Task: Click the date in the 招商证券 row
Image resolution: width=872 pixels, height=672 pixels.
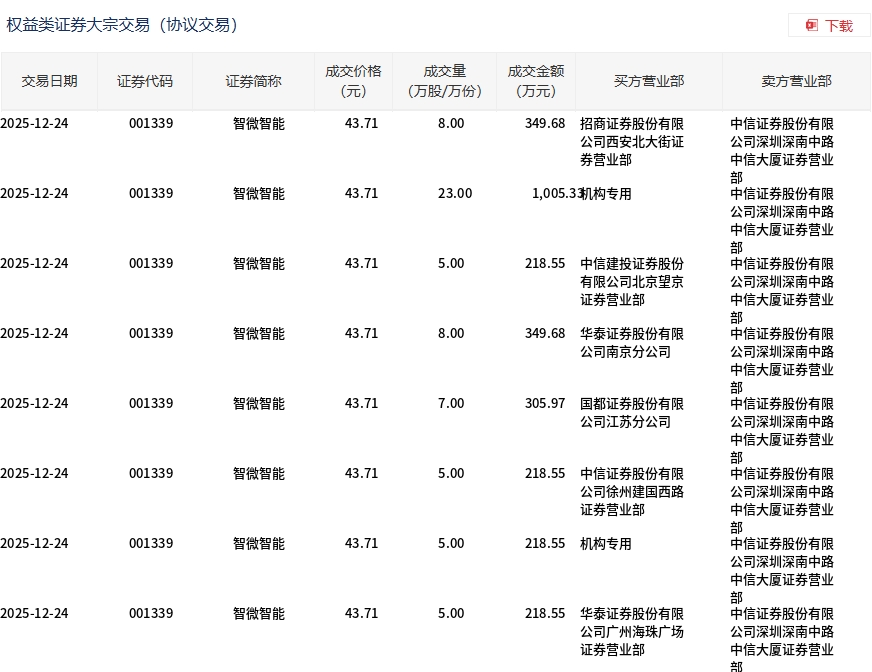Action: point(34,123)
